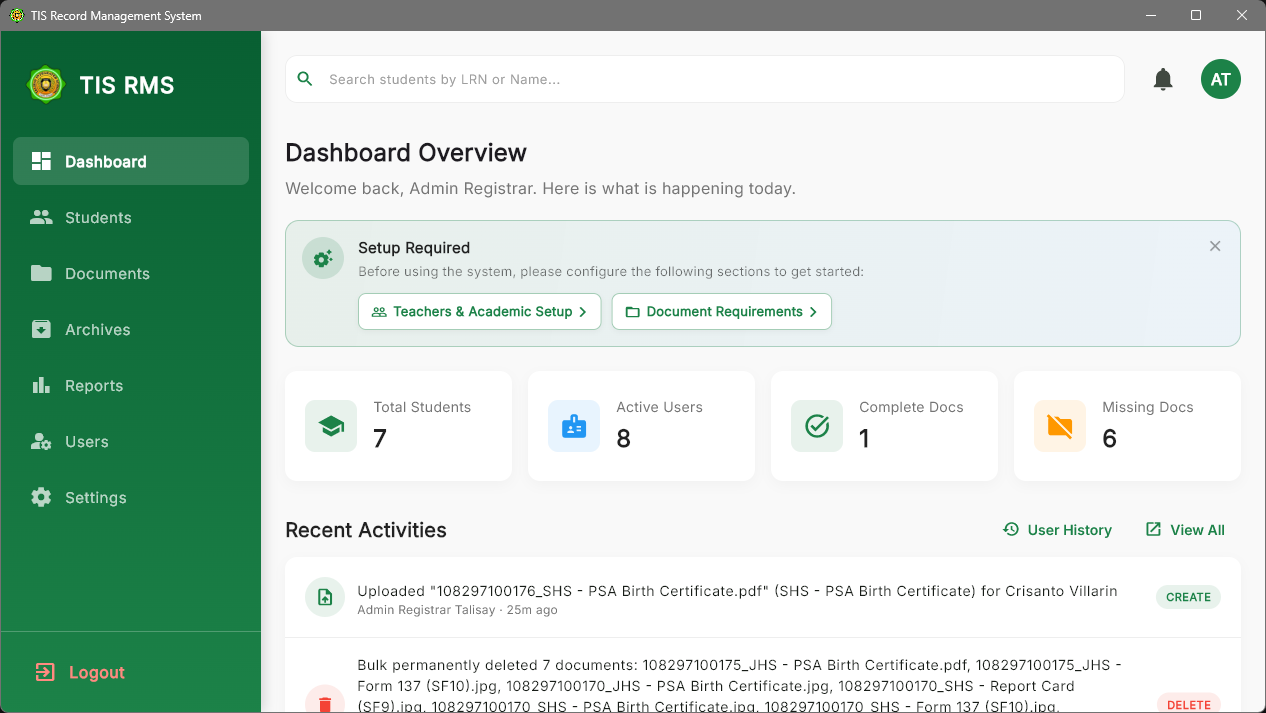Click the Settings gear icon in sidebar
The image size is (1266, 713).
(x=41, y=497)
